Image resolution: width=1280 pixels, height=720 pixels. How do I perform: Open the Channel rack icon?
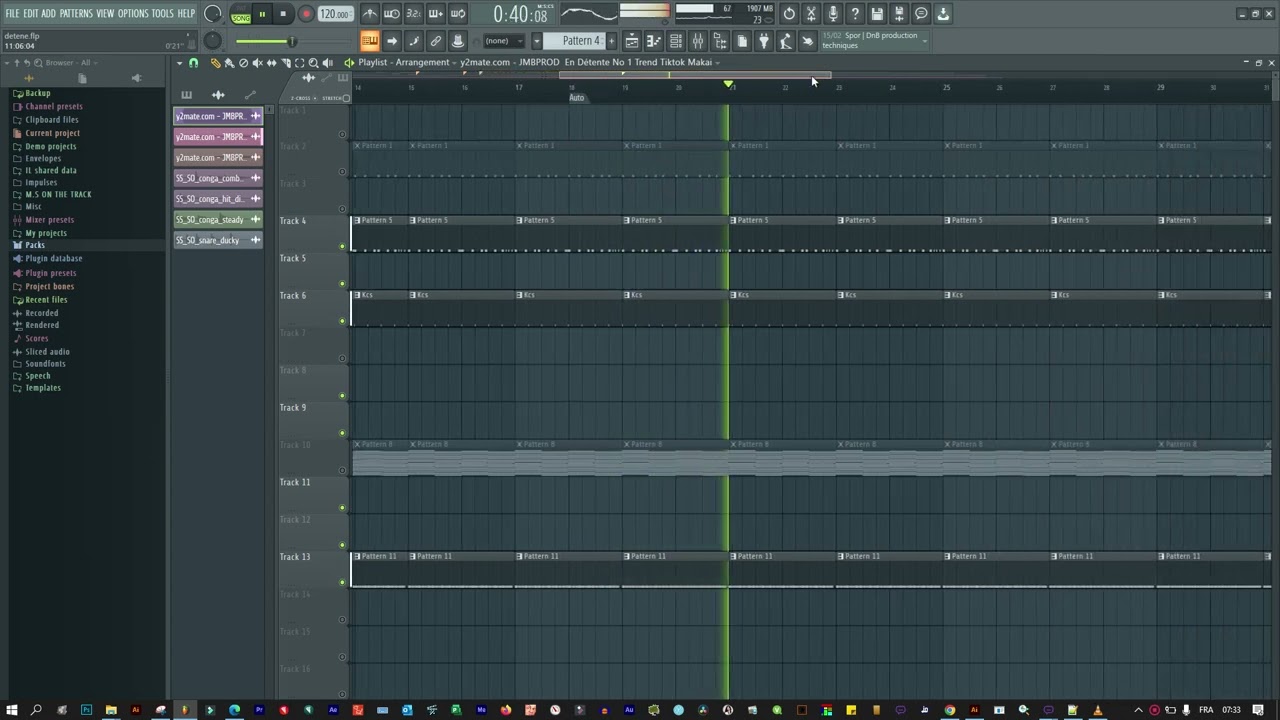point(676,41)
